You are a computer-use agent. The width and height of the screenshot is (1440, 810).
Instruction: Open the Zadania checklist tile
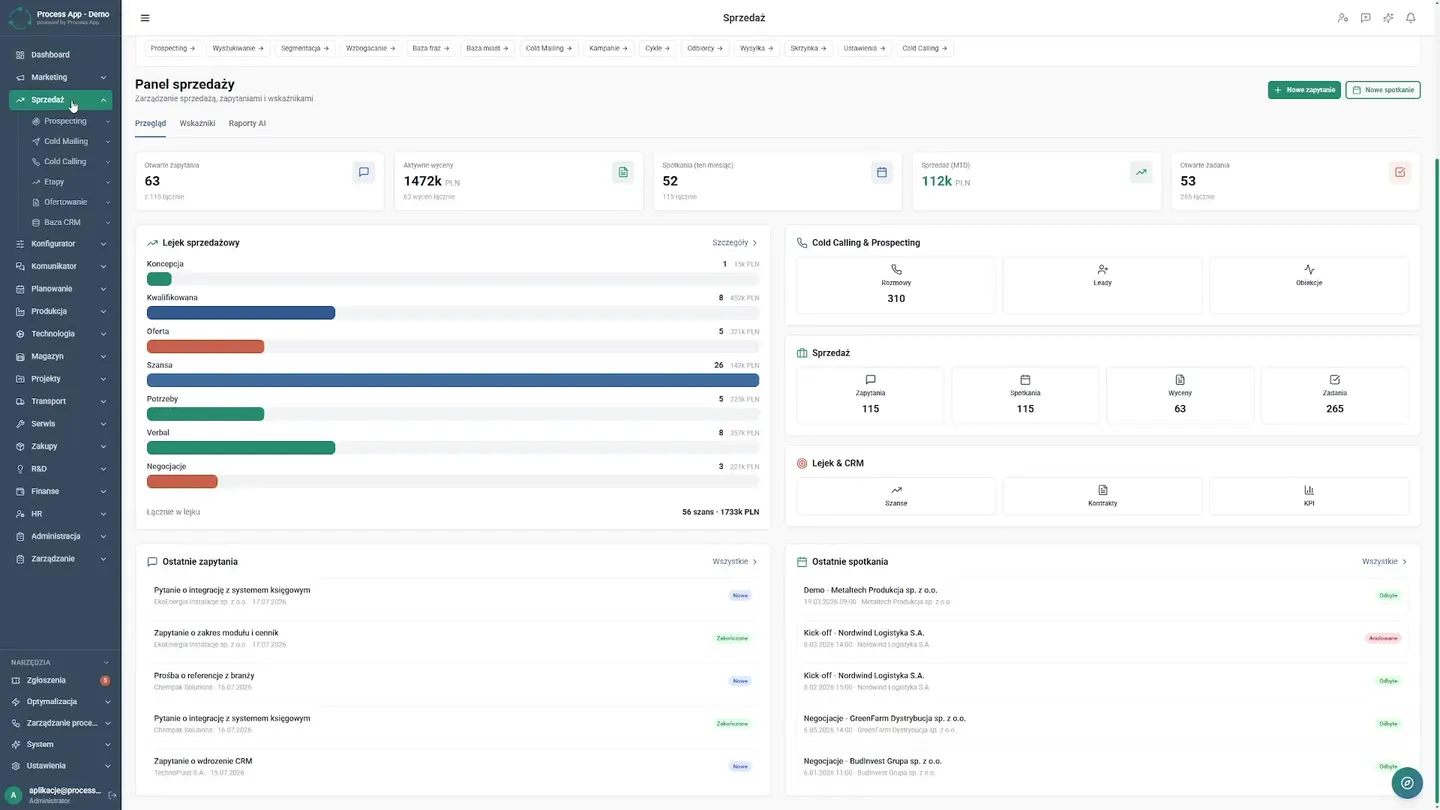point(1334,395)
